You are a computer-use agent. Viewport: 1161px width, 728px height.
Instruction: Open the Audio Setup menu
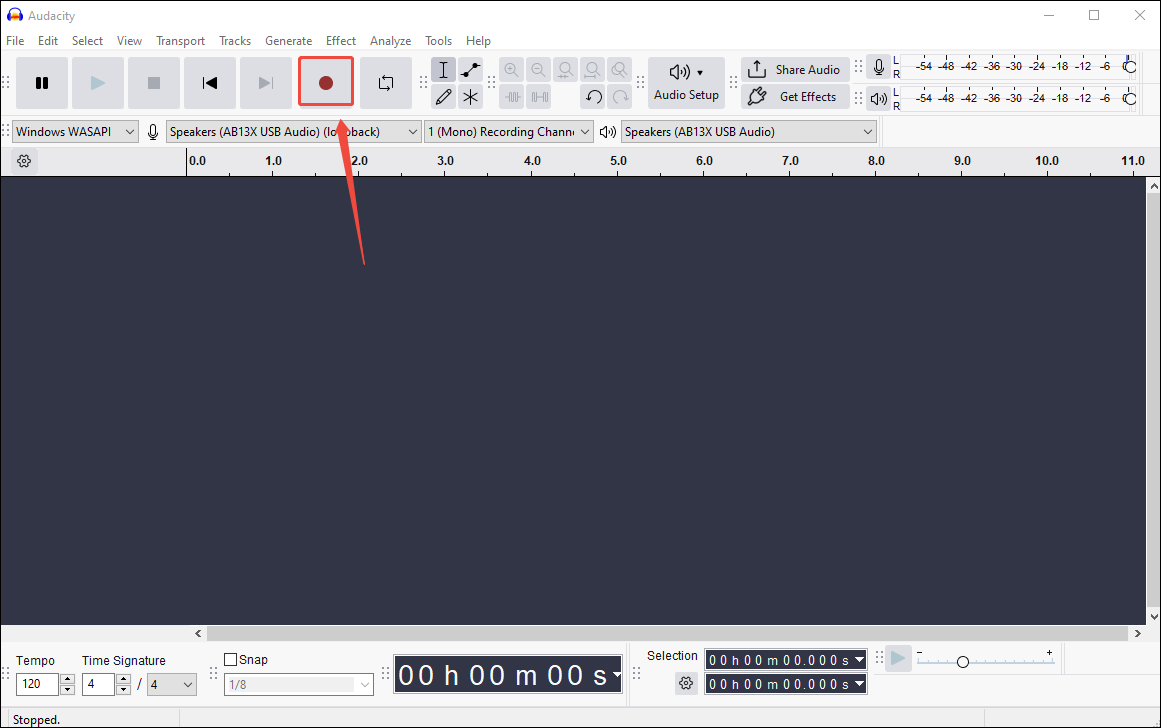(686, 83)
